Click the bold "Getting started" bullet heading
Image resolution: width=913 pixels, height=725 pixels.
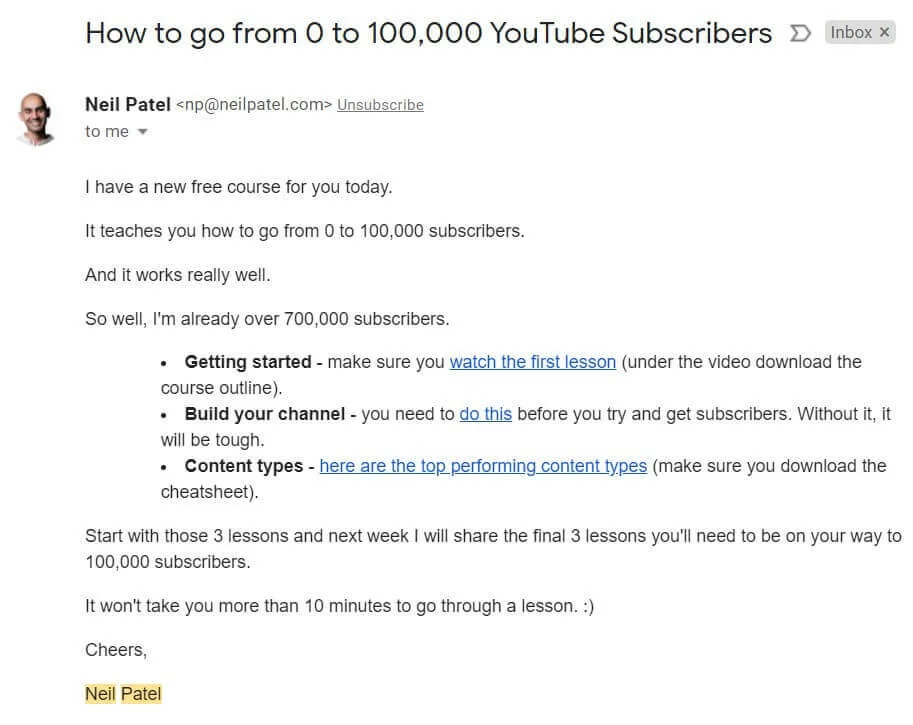pyautogui.click(x=249, y=362)
